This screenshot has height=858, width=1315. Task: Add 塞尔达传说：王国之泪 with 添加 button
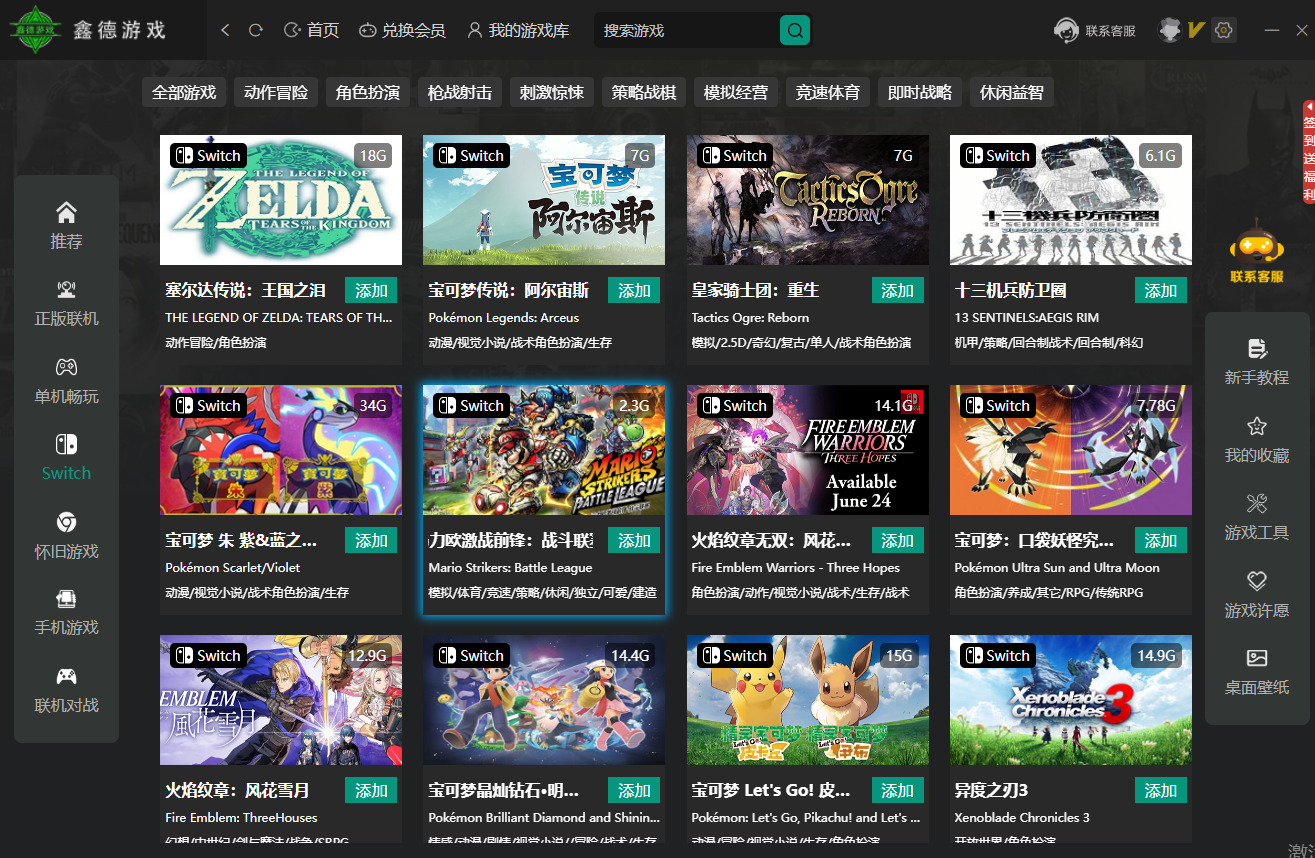[x=371, y=291]
